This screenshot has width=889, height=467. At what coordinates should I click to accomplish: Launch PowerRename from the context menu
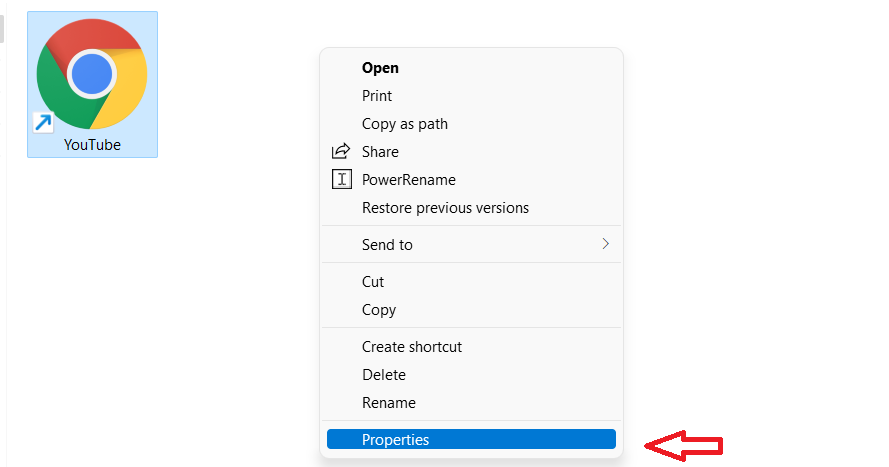pos(409,180)
